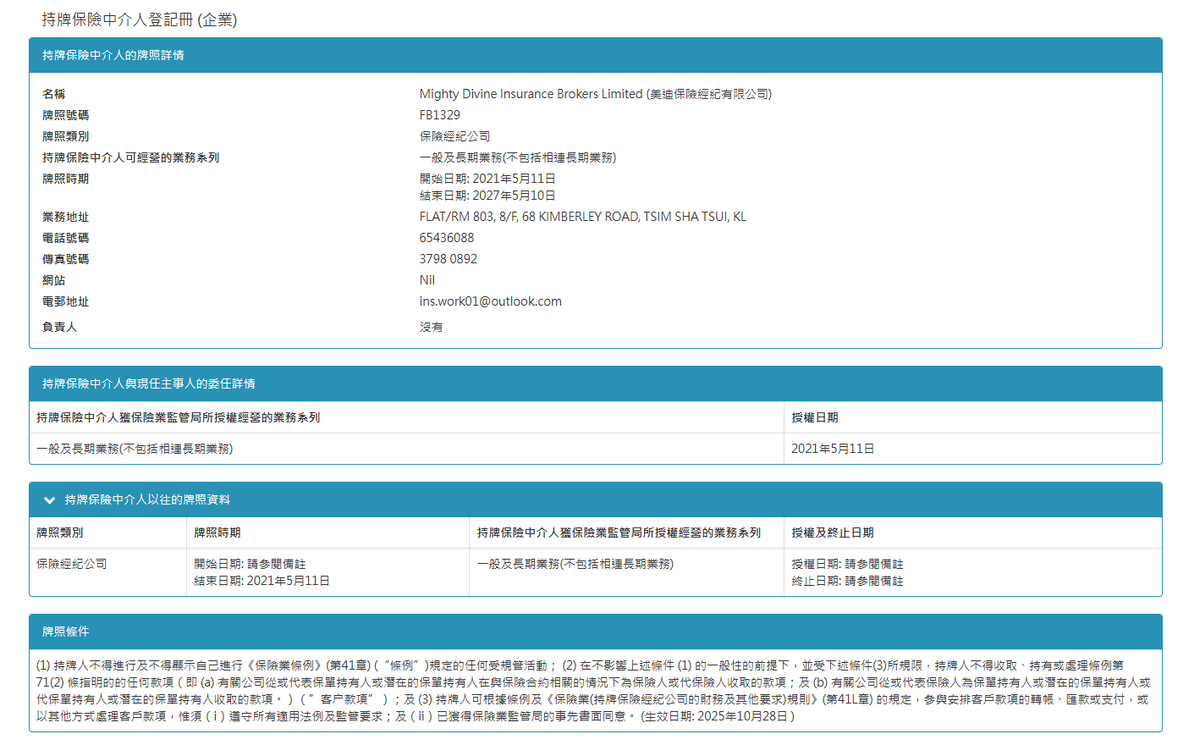Click the fax number 3798 0892
Image resolution: width=1200 pixels, height=745 pixels.
(448, 259)
